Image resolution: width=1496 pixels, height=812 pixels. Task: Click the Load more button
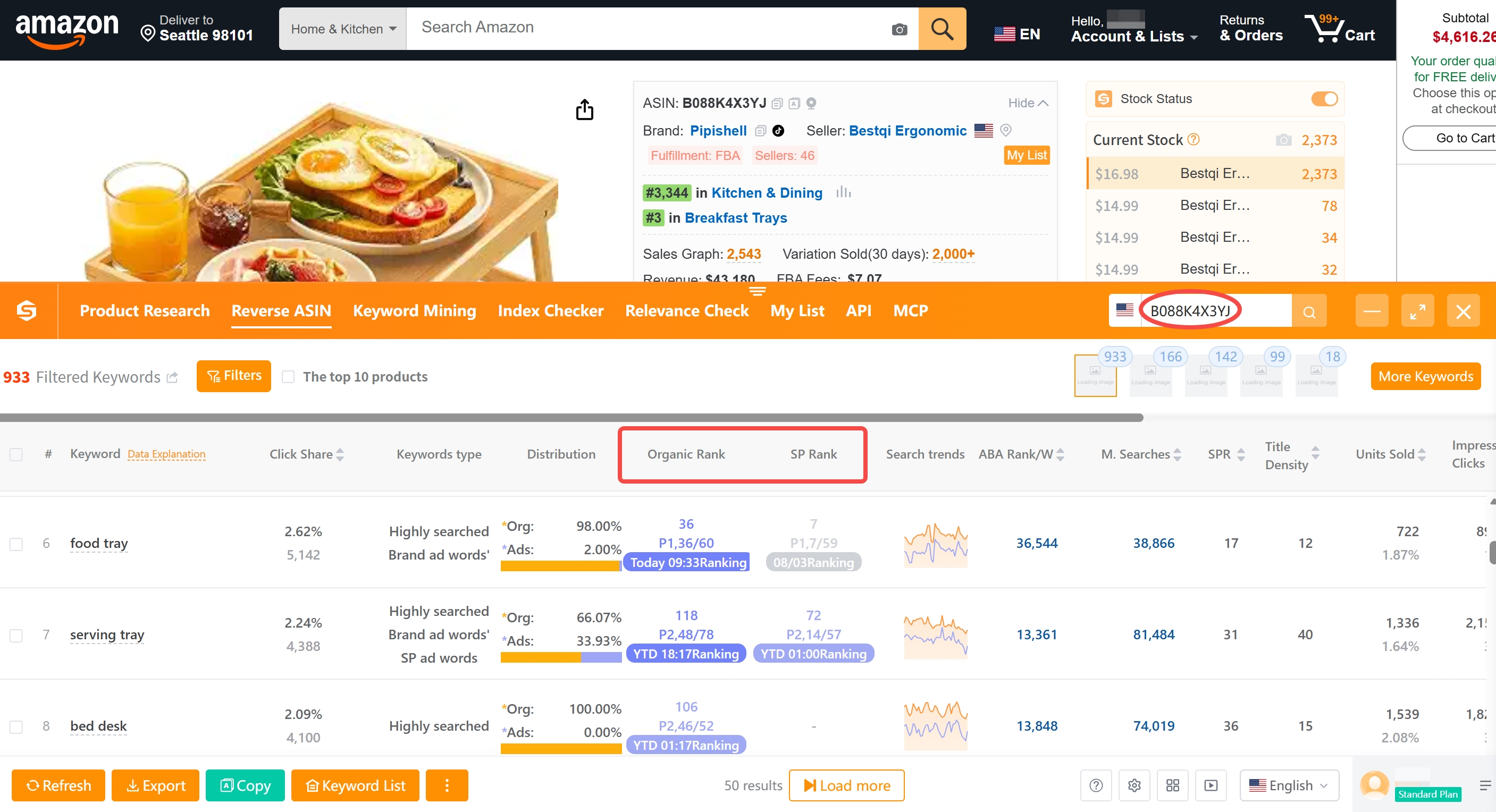click(x=847, y=785)
